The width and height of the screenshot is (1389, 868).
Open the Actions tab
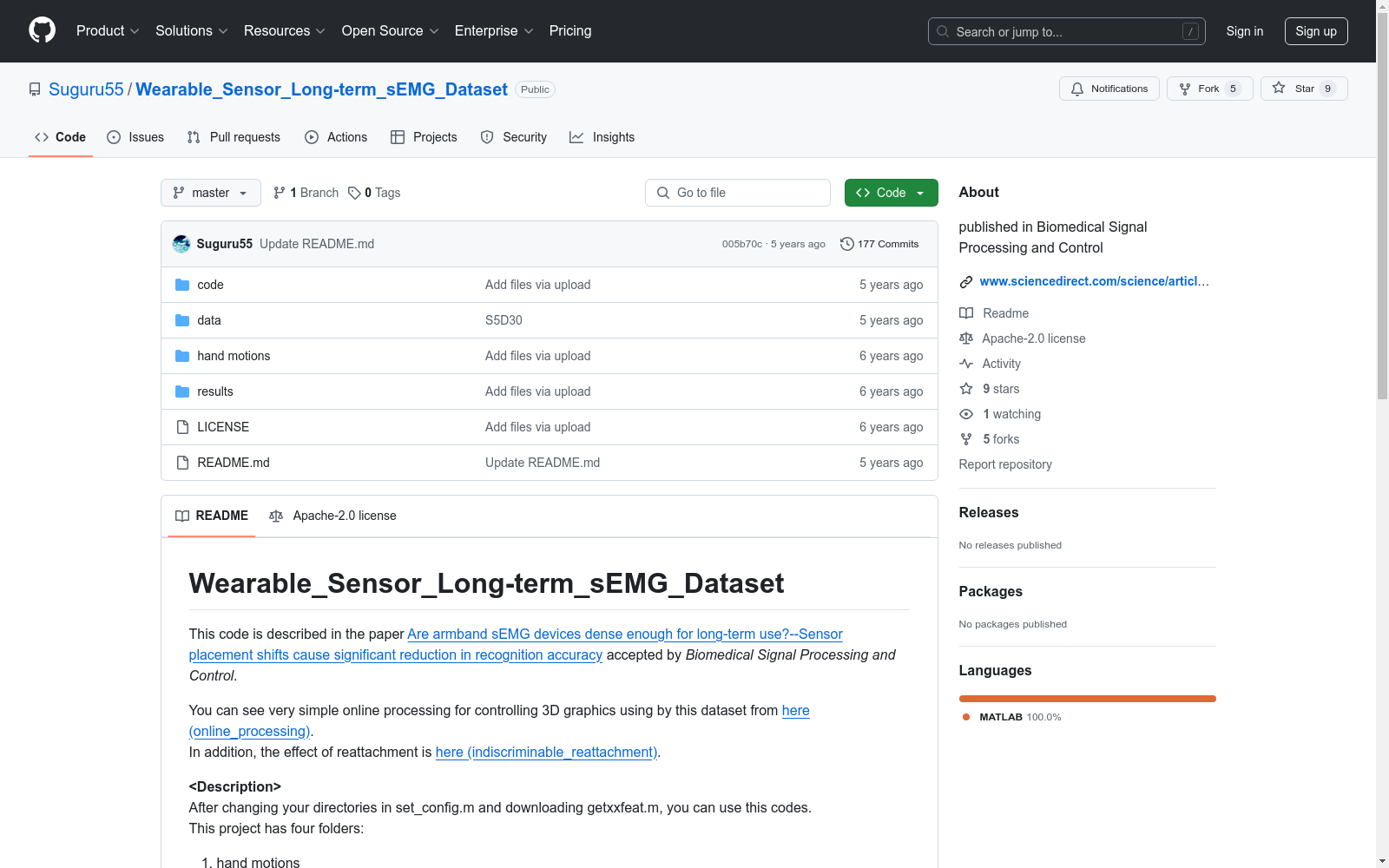tap(336, 137)
